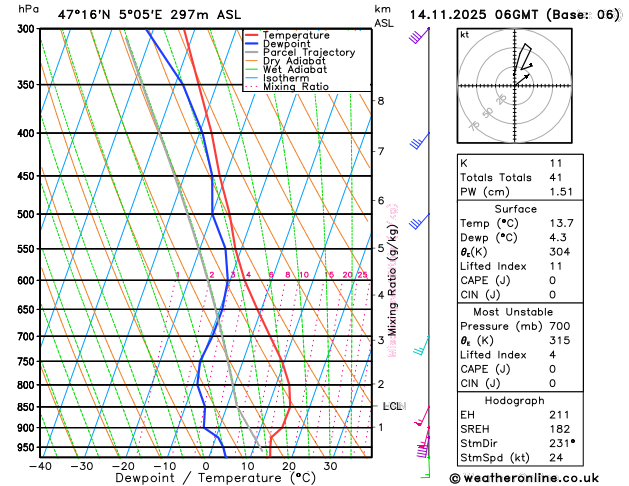Click the surface theta-e value 304

tap(560, 252)
